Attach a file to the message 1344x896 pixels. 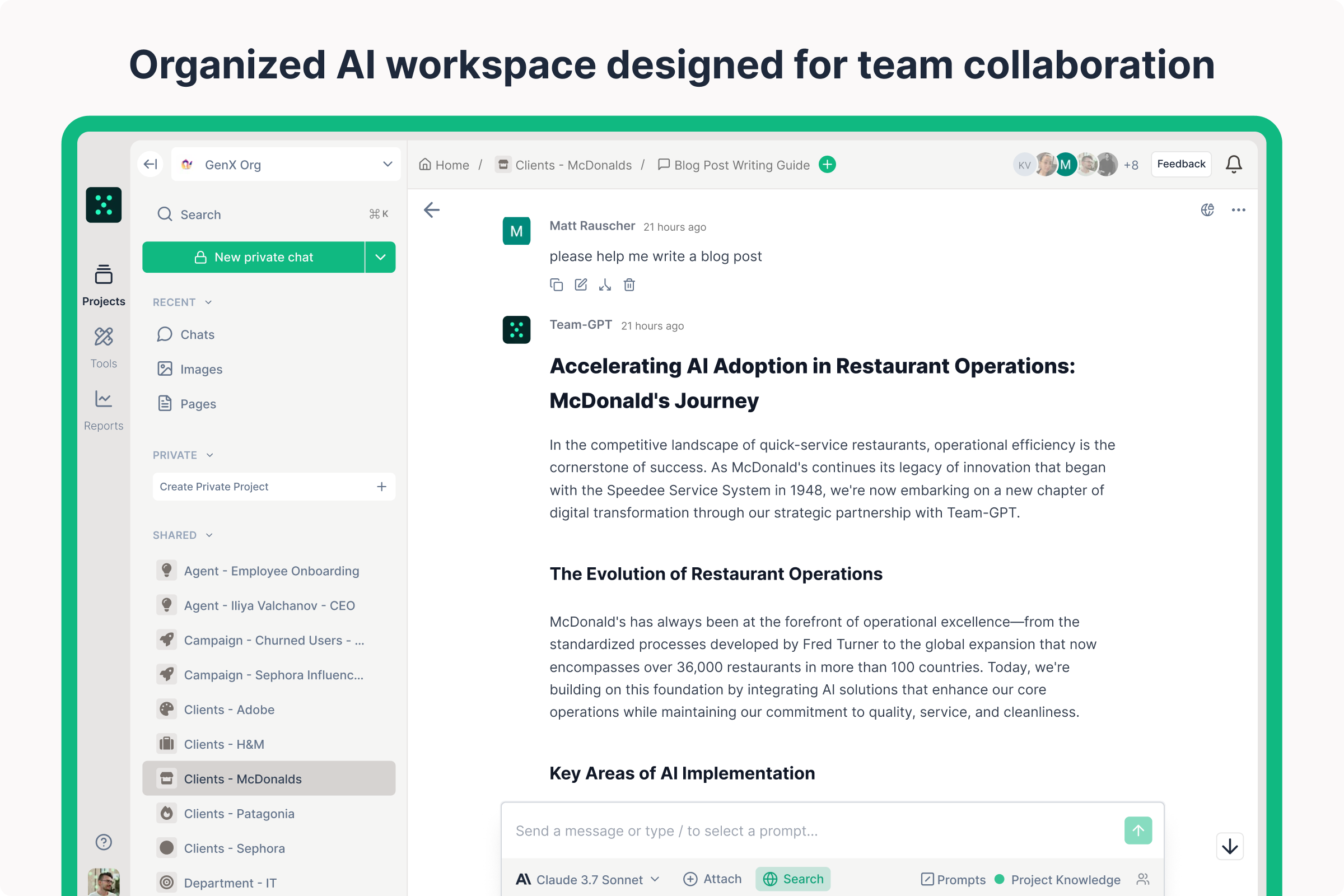pyautogui.click(x=712, y=879)
